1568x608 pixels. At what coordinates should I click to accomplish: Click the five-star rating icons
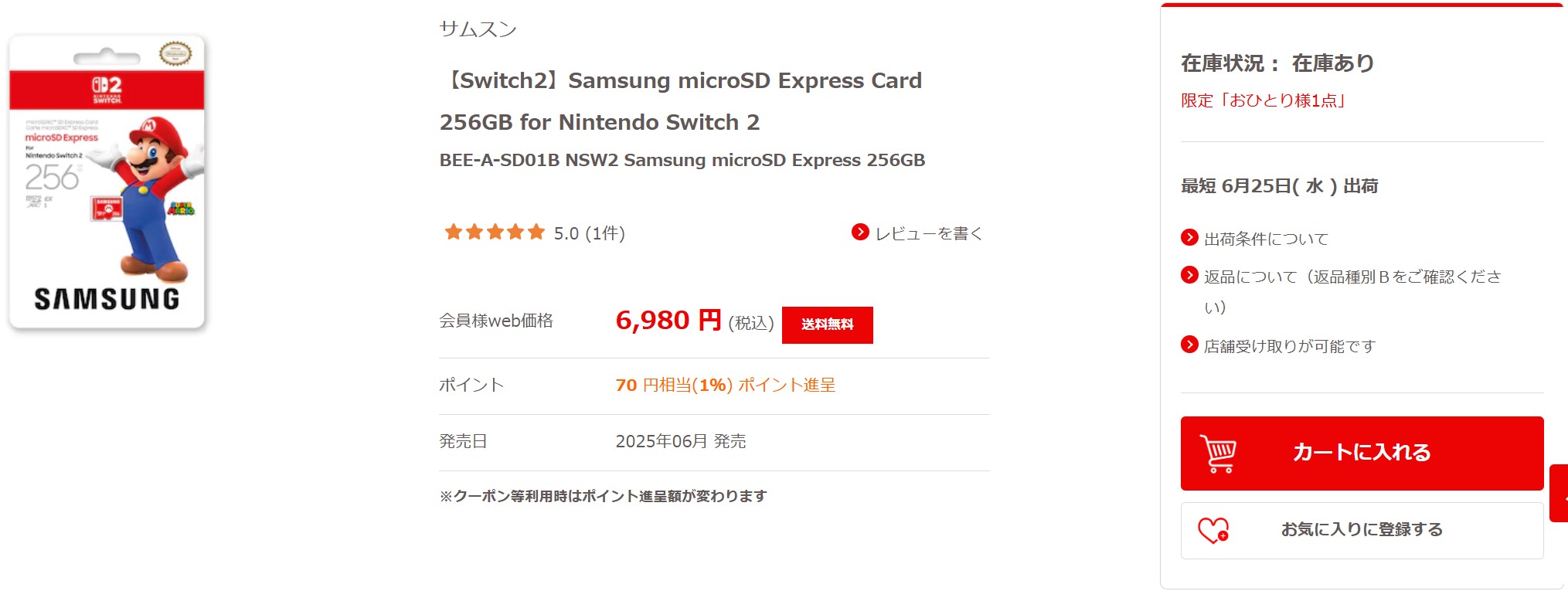[x=495, y=232]
